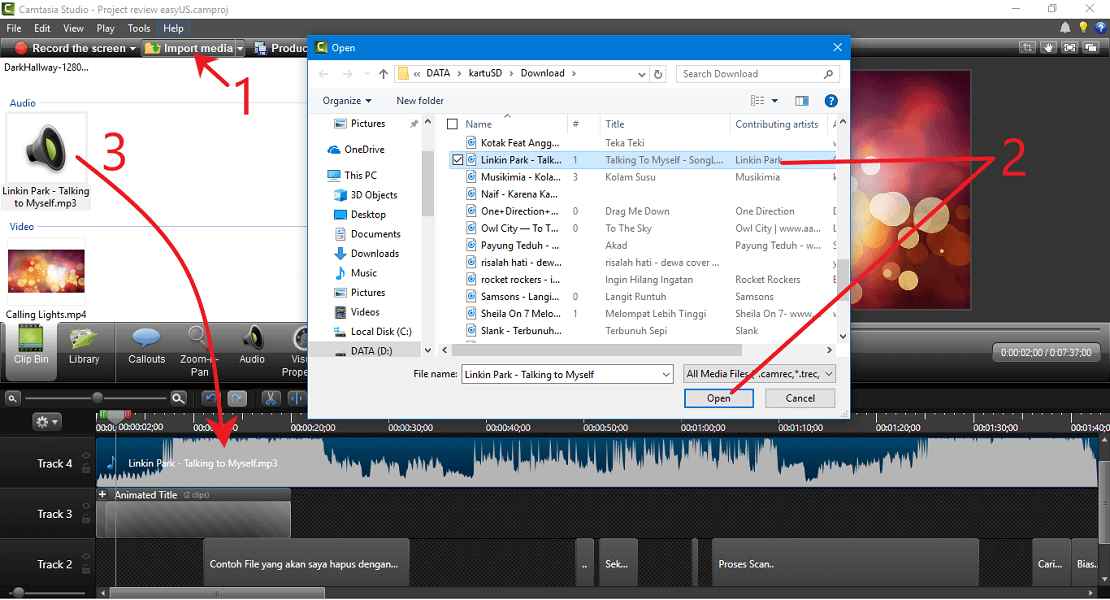Go back in the Open dialog

(324, 74)
